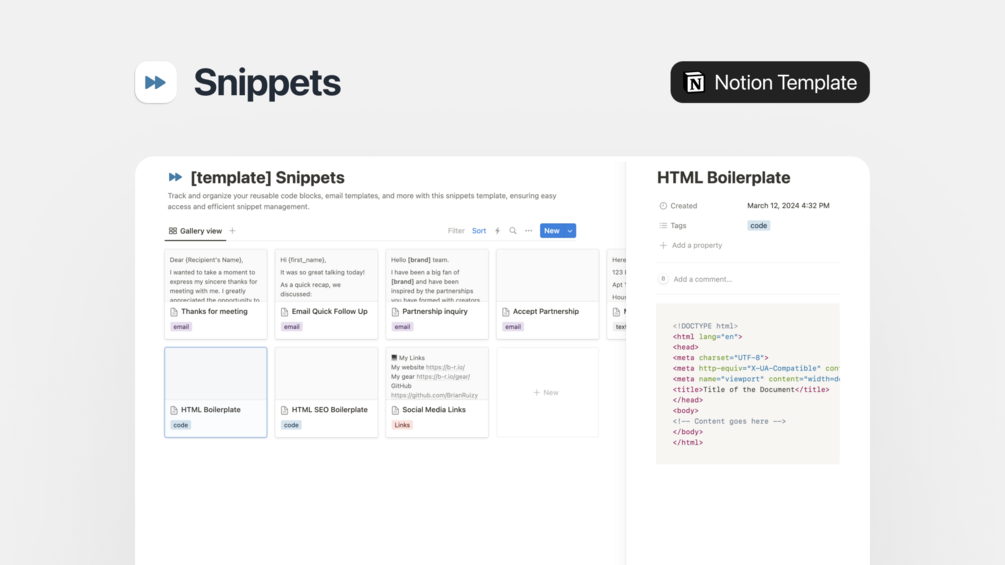Expand the dropdown arrow beside New button
The height and width of the screenshot is (565, 1005).
[x=570, y=231]
